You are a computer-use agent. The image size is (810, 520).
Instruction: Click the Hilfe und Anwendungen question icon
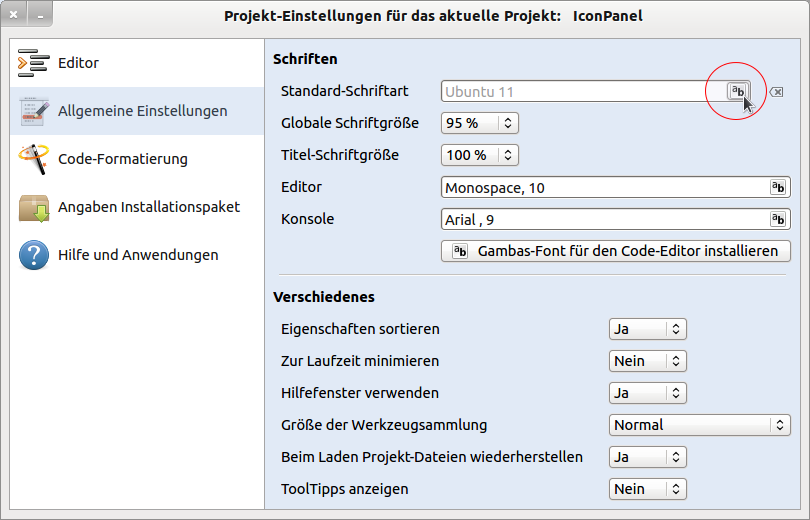33,255
